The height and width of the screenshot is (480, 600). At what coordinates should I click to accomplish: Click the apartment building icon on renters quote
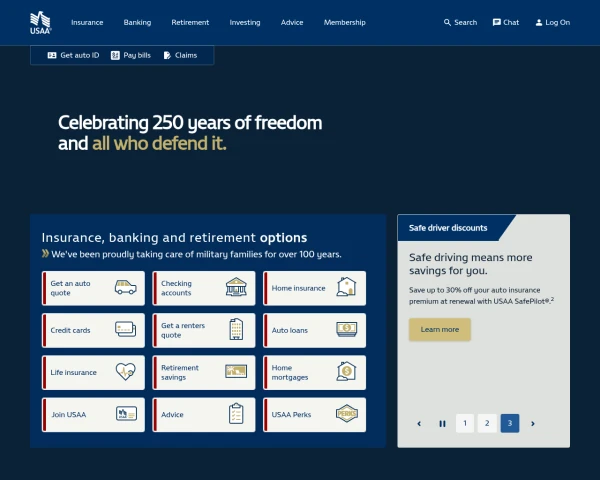pyautogui.click(x=236, y=329)
